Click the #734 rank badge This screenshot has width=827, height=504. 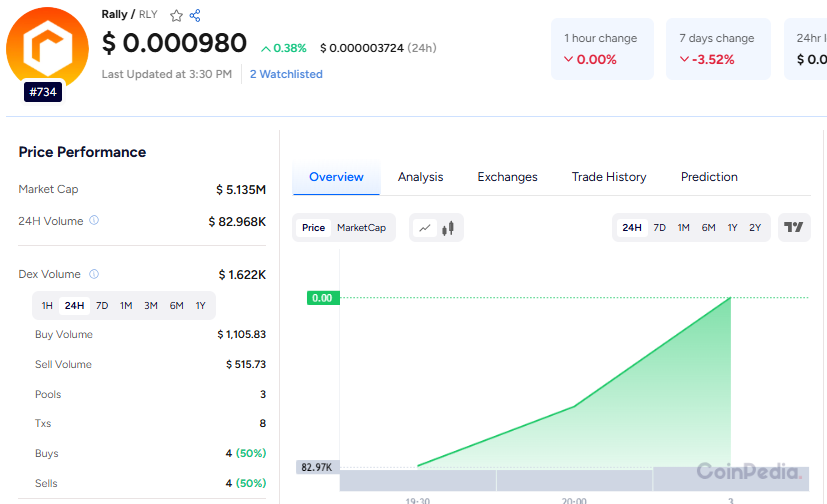click(43, 92)
